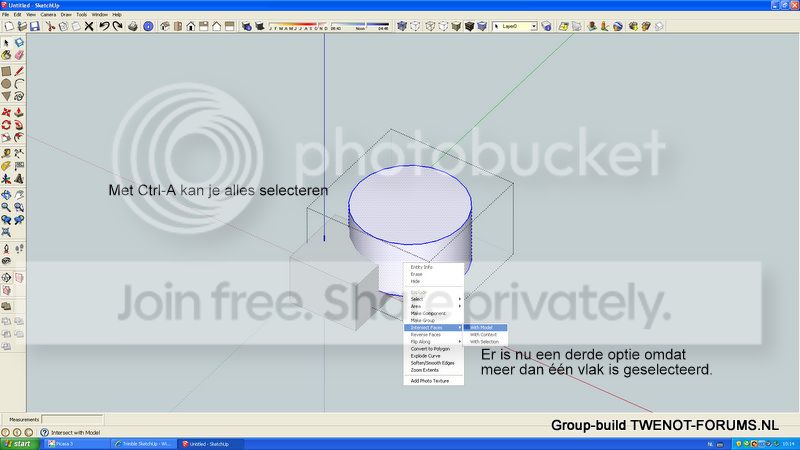Screen dimensions: 800x450
Task: Redo the last undone action
Action: (117, 26)
